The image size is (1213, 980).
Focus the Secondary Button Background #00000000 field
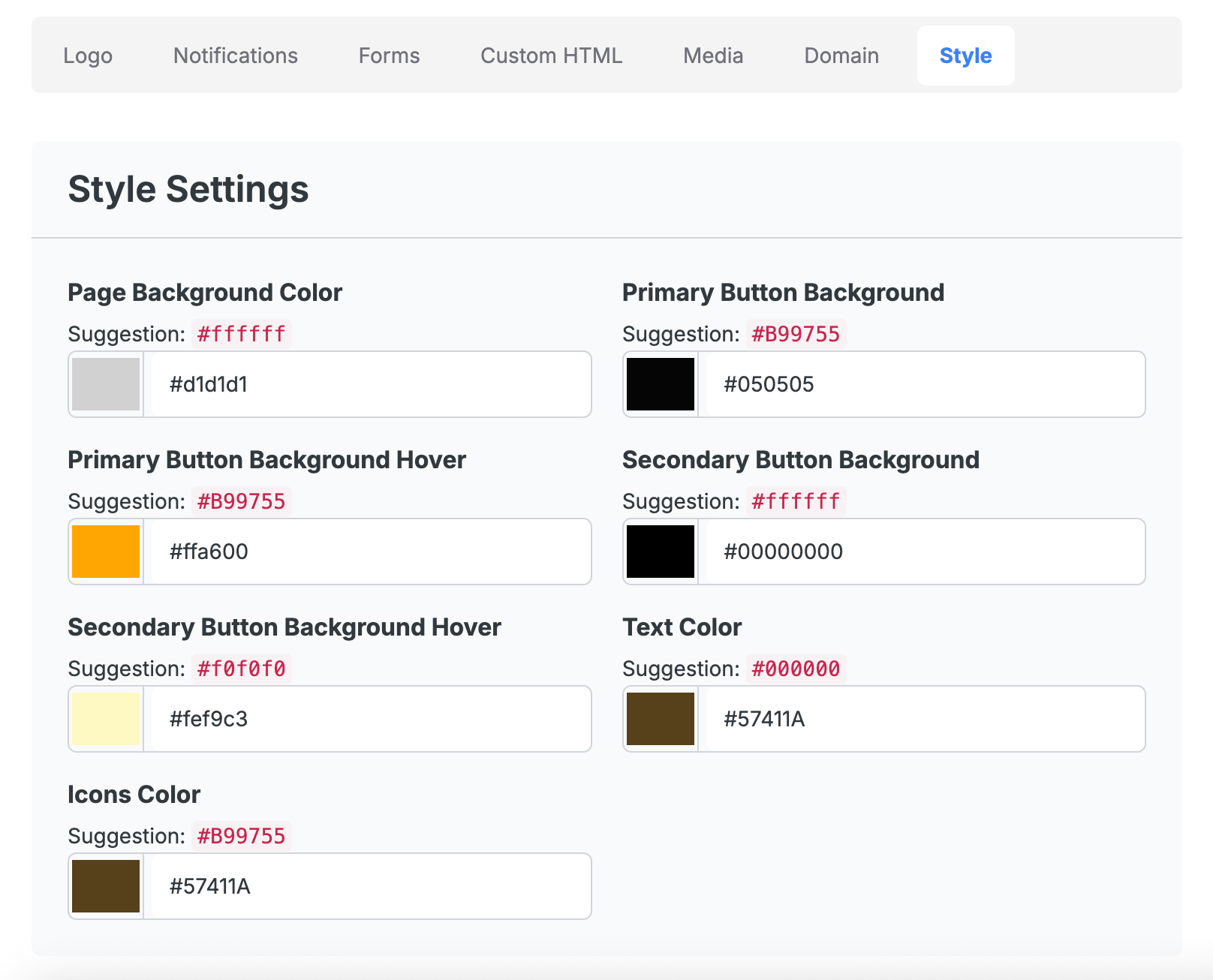(925, 552)
